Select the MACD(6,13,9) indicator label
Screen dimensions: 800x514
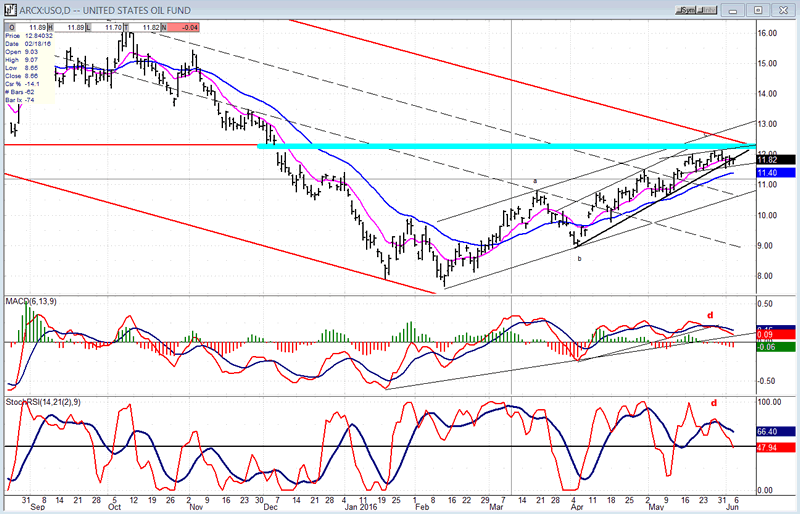[x=30, y=302]
